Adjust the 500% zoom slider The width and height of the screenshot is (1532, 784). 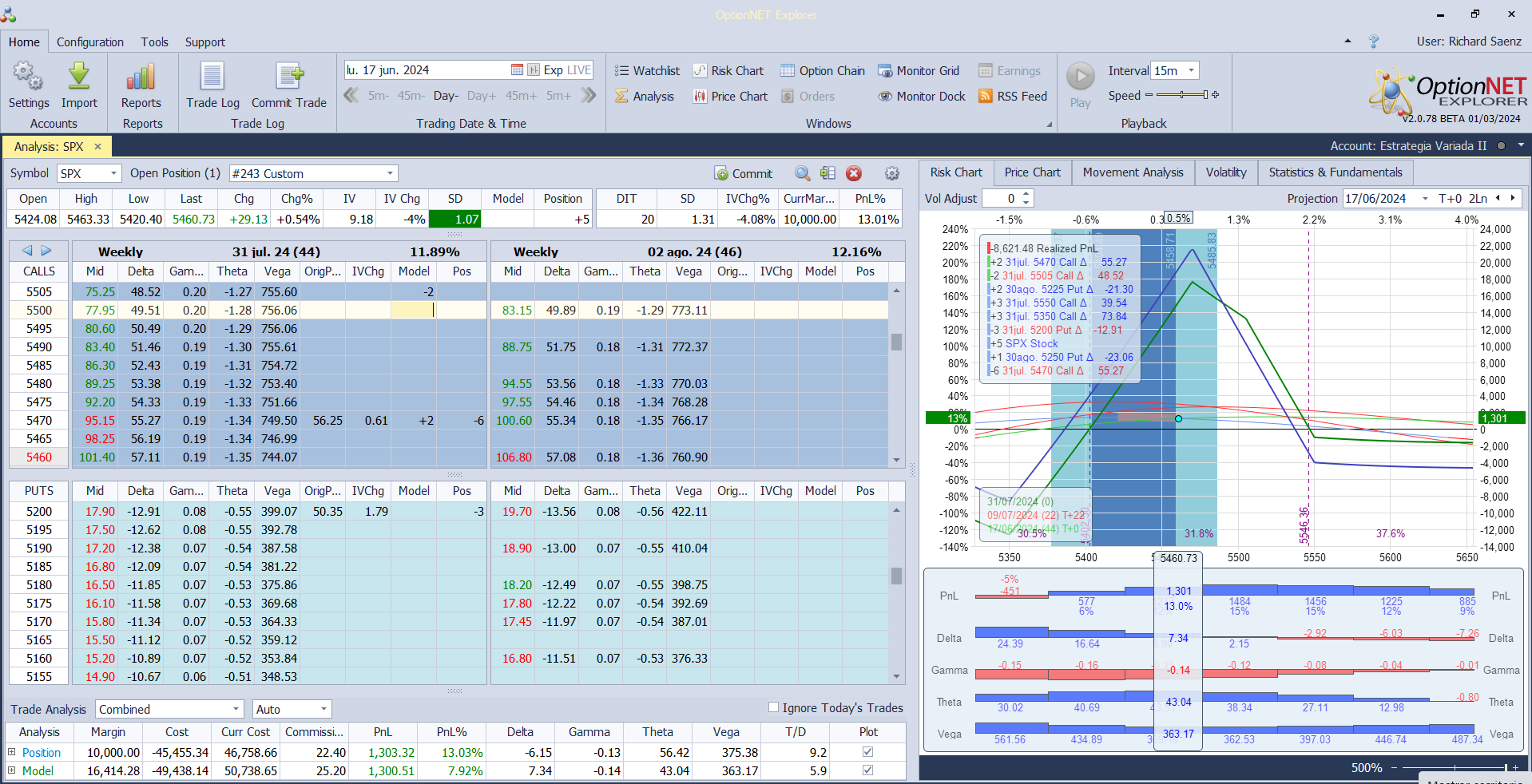pyautogui.click(x=1454, y=767)
